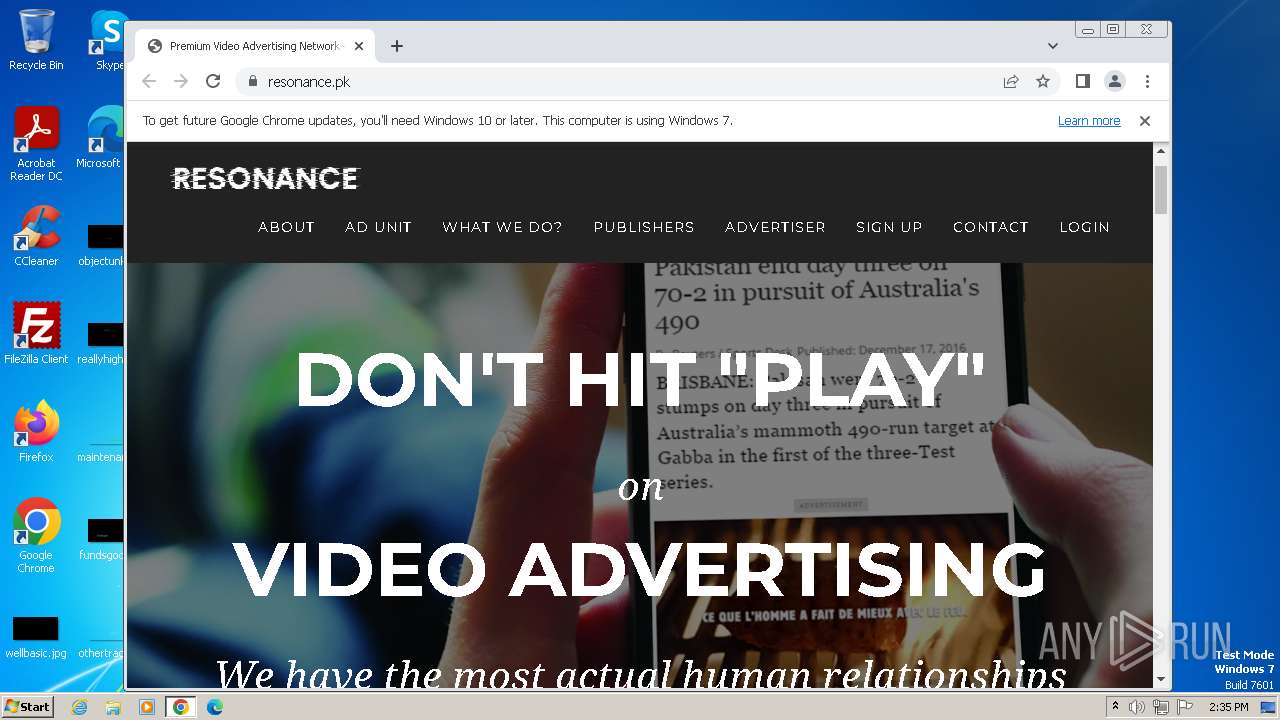Image resolution: width=1280 pixels, height=720 pixels.
Task: Open the volume control in system tray
Action: (1137, 707)
